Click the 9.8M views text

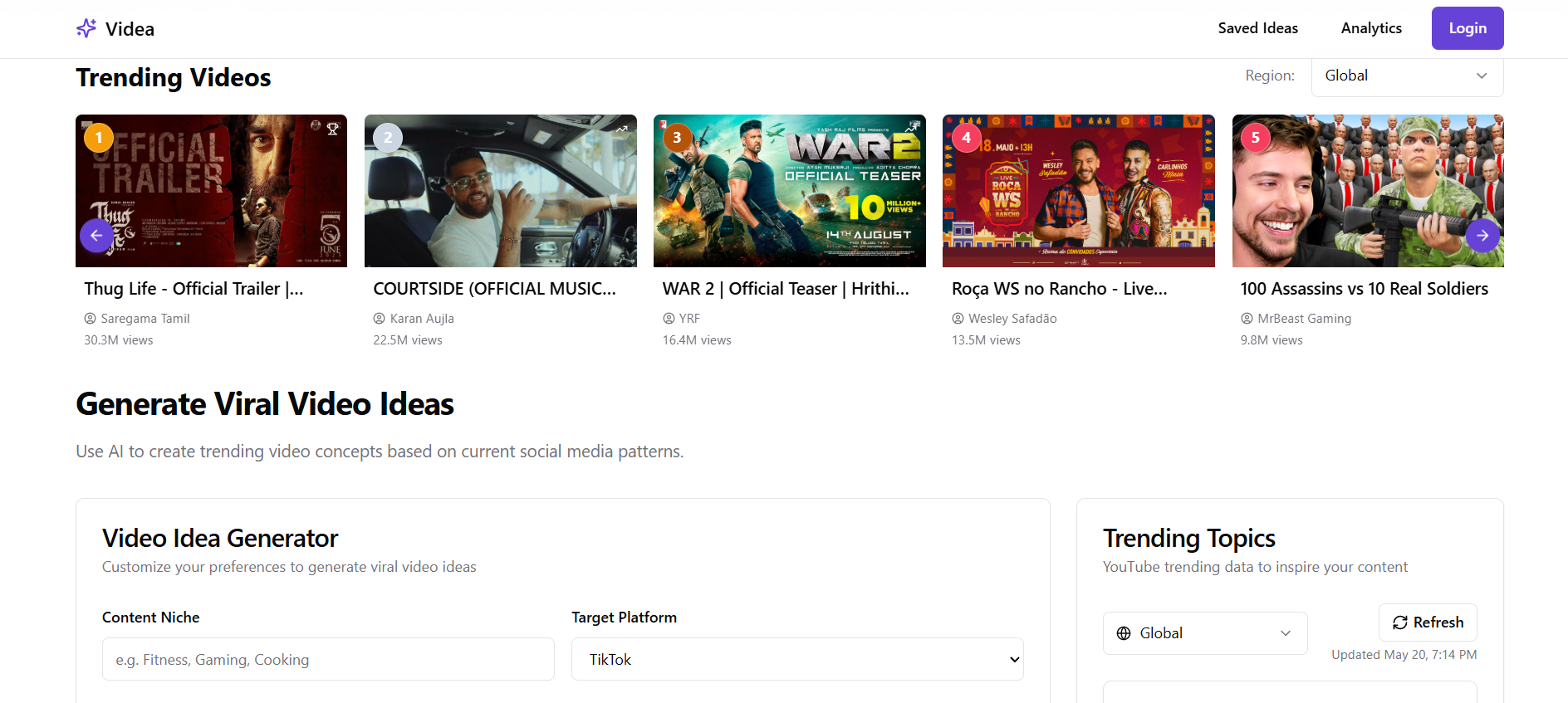(1272, 340)
